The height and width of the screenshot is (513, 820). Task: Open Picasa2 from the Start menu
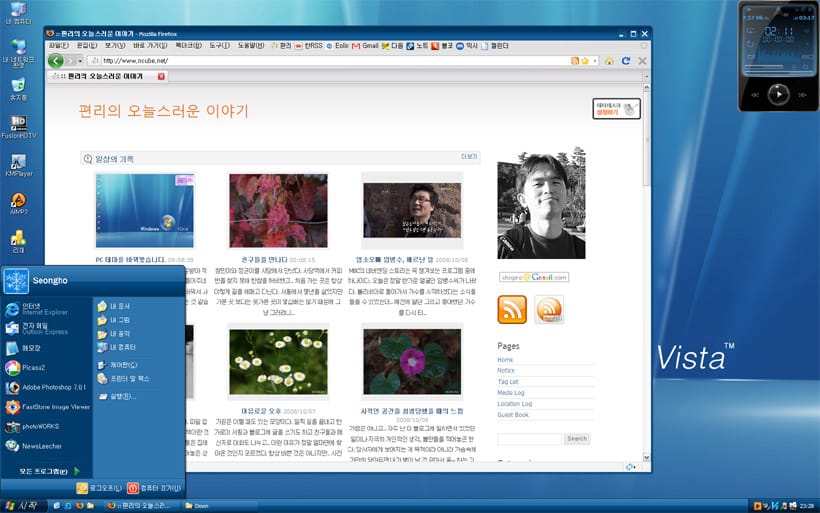coord(36,367)
